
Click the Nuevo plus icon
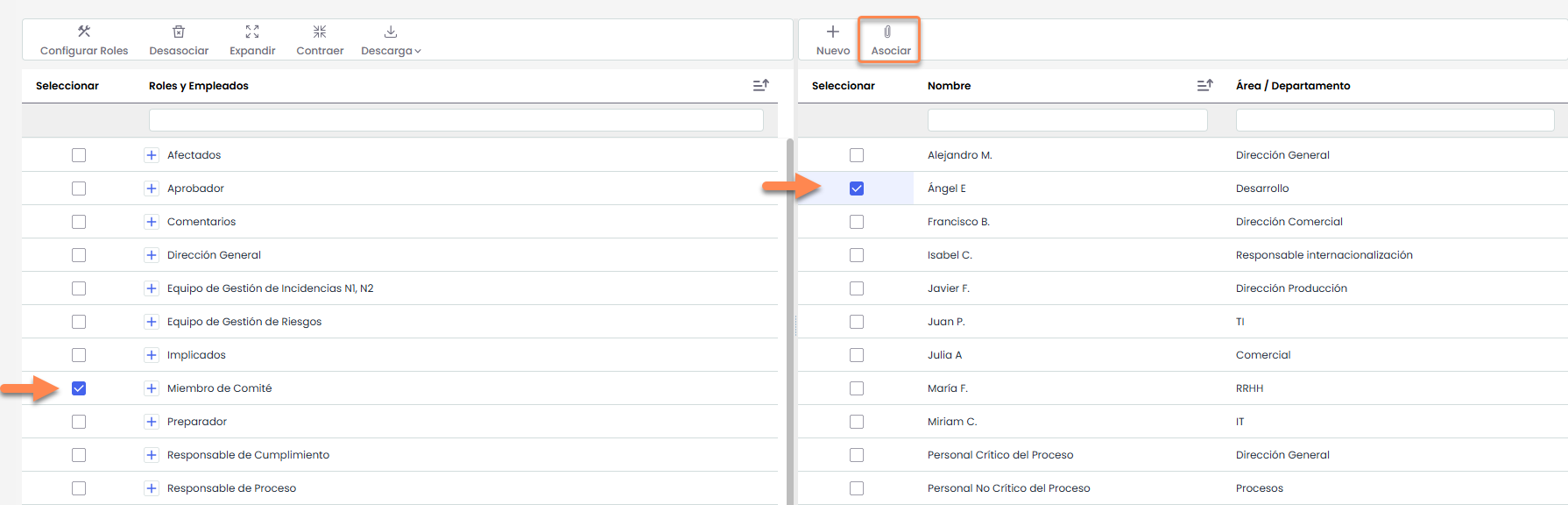pos(832,32)
